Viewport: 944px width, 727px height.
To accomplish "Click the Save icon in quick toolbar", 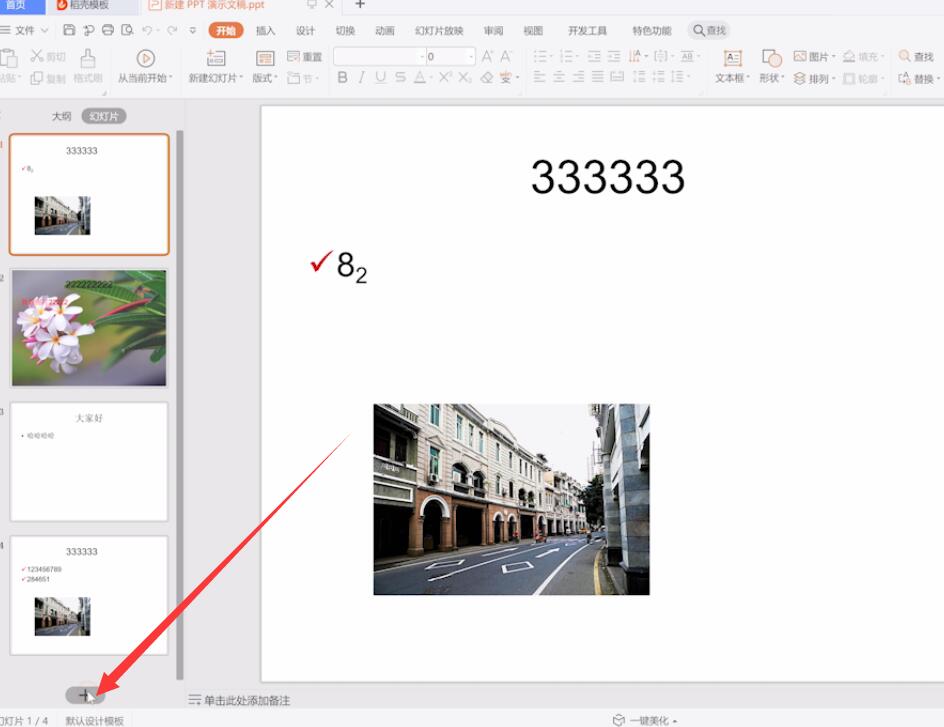I will 69,30.
